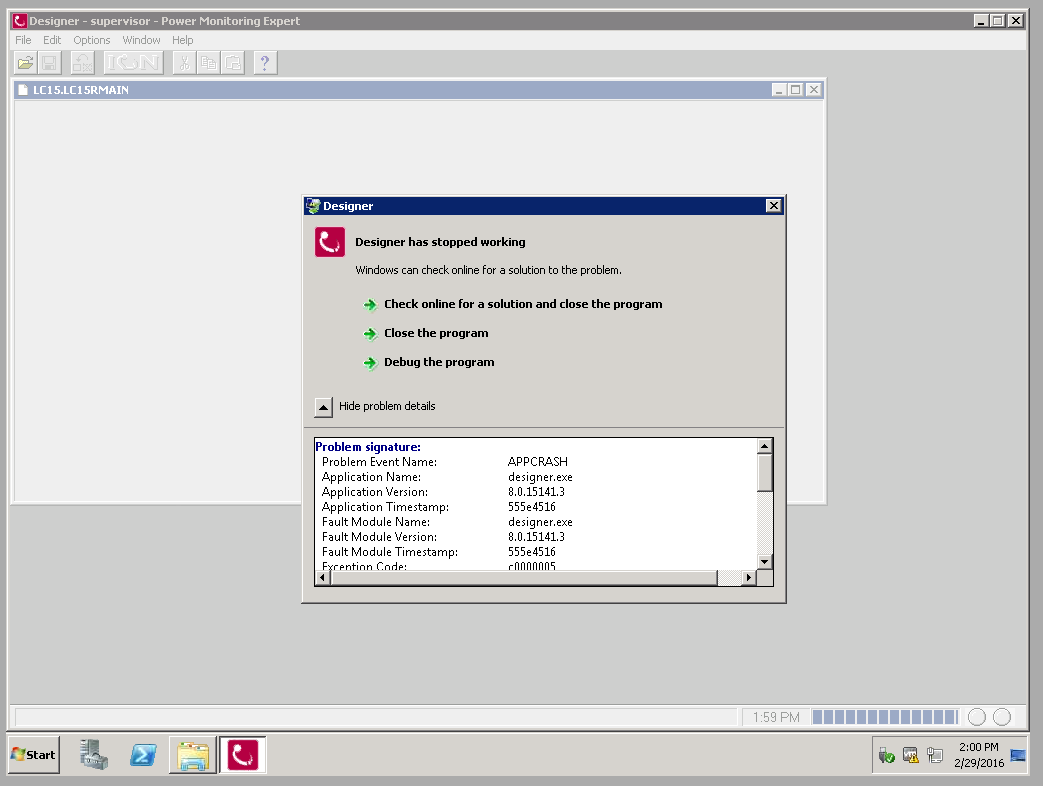The width and height of the screenshot is (1043, 786).
Task: Click the Application Timestamp value 555e4516
Action: (x=531, y=507)
